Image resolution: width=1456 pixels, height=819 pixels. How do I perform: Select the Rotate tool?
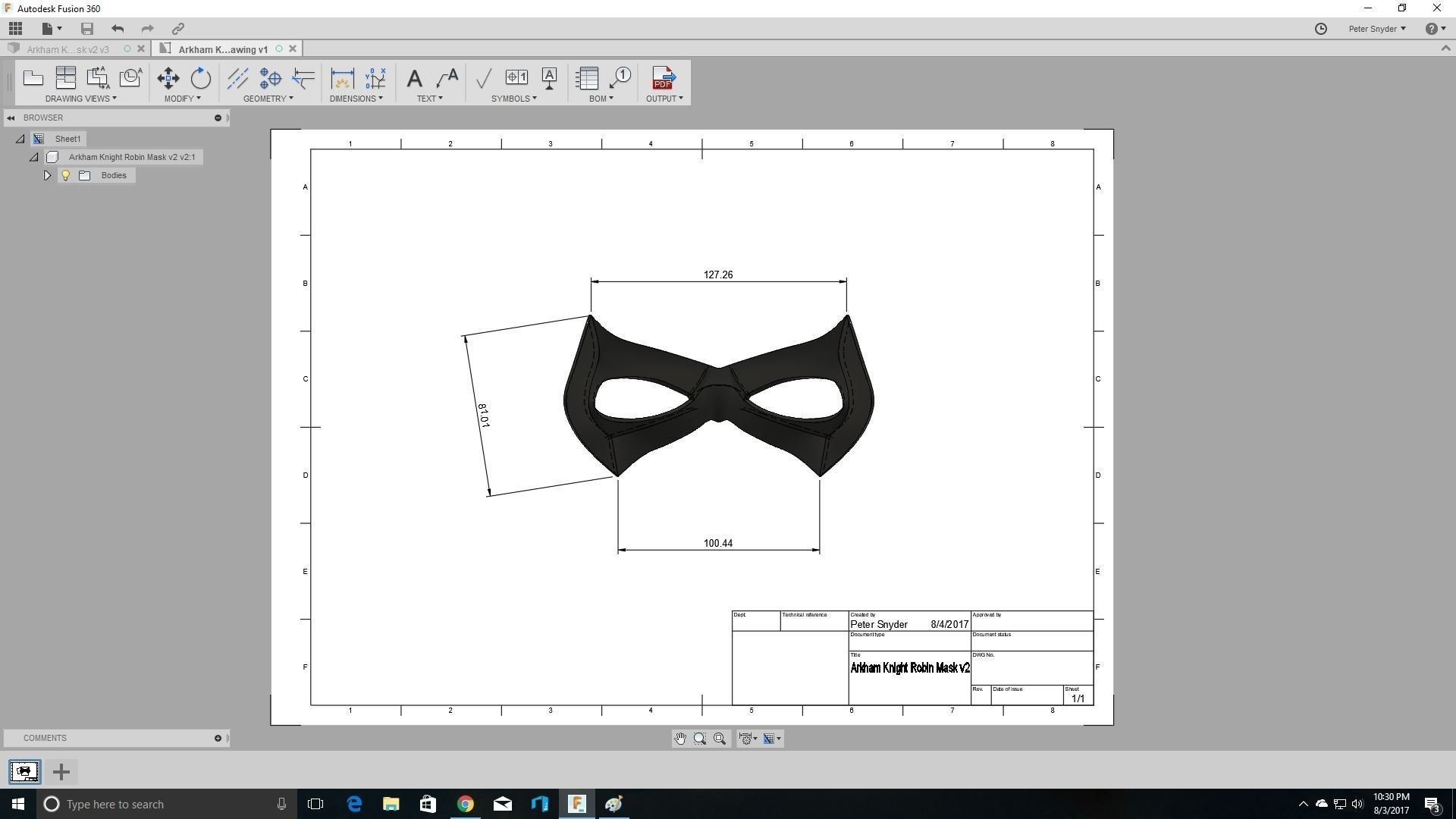point(201,78)
